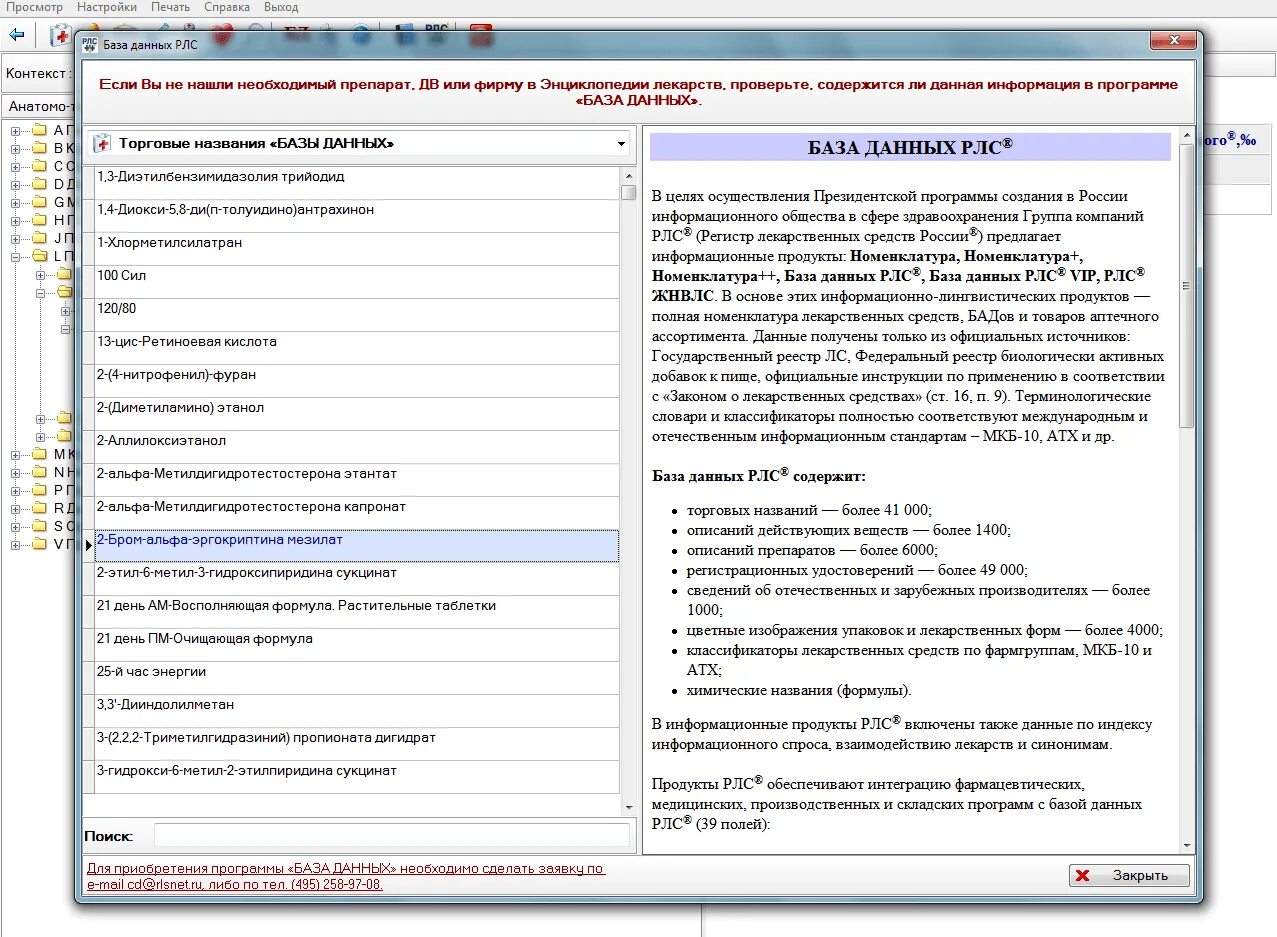Expand tree node B in main window
This screenshot has width=1277, height=937.
16,148
